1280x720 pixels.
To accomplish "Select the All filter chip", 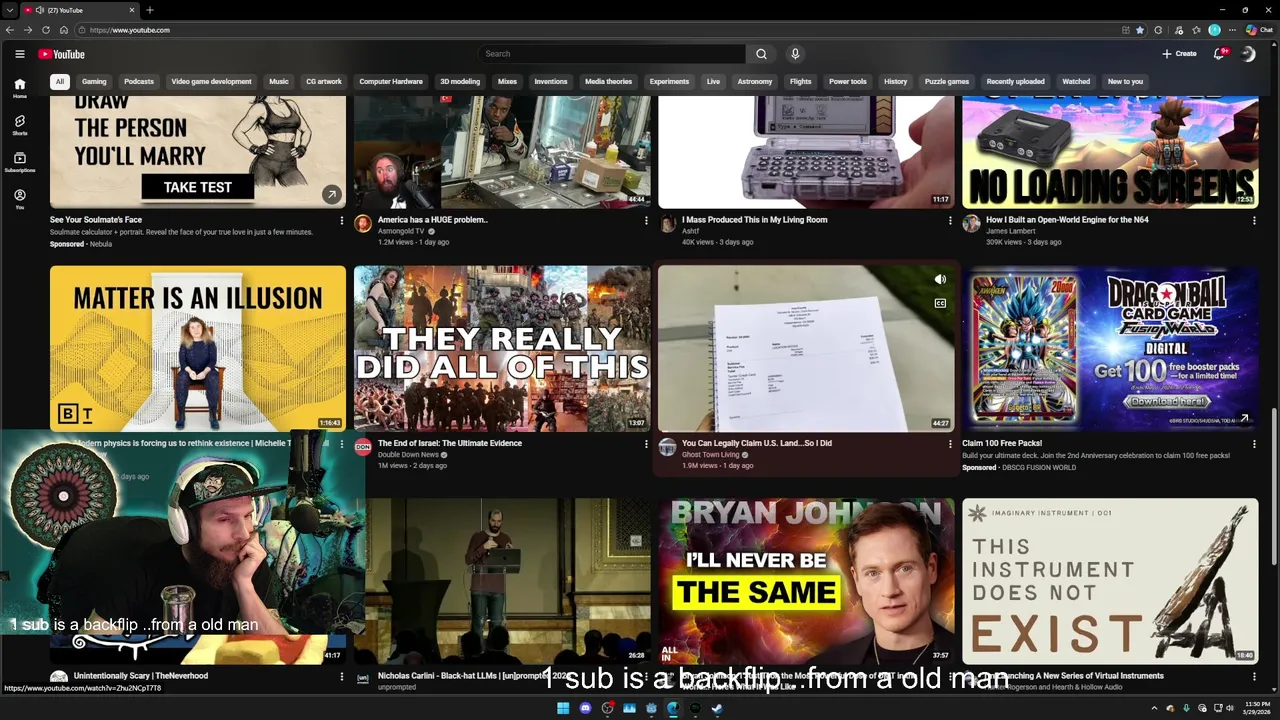I will click(x=60, y=82).
